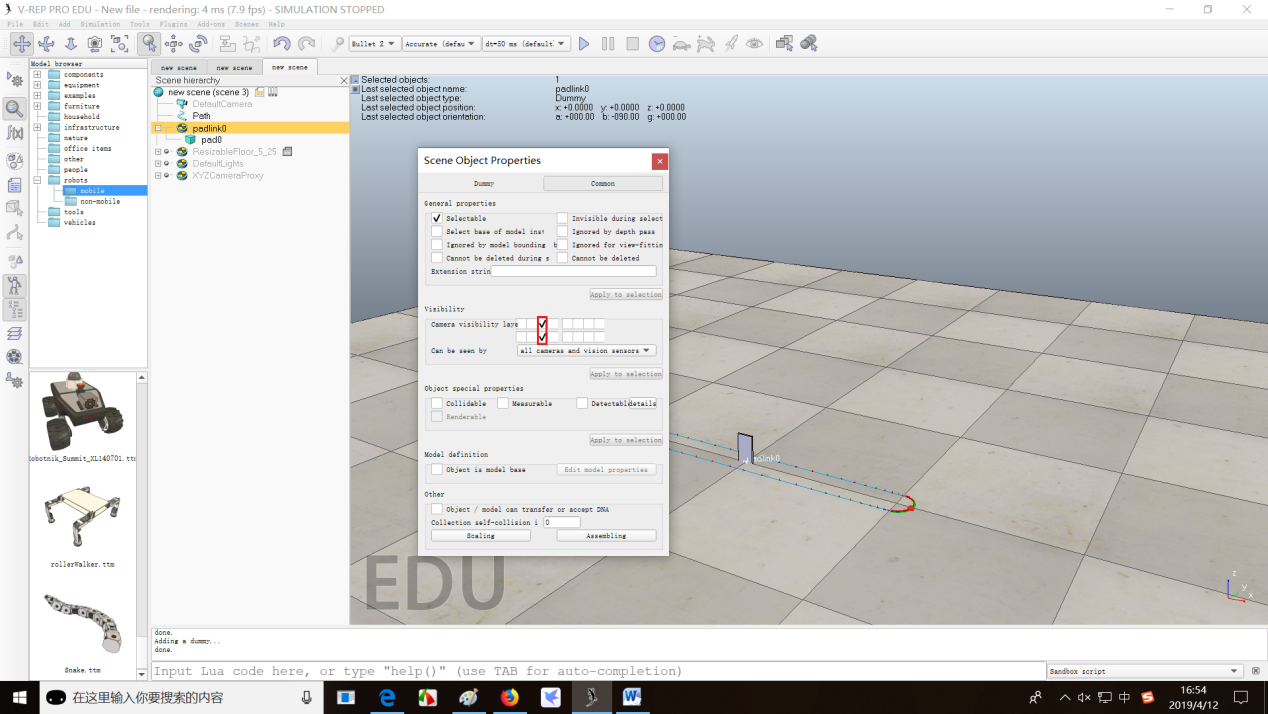Activate the object rotate tool
The width and height of the screenshot is (1268, 714).
pos(198,44)
